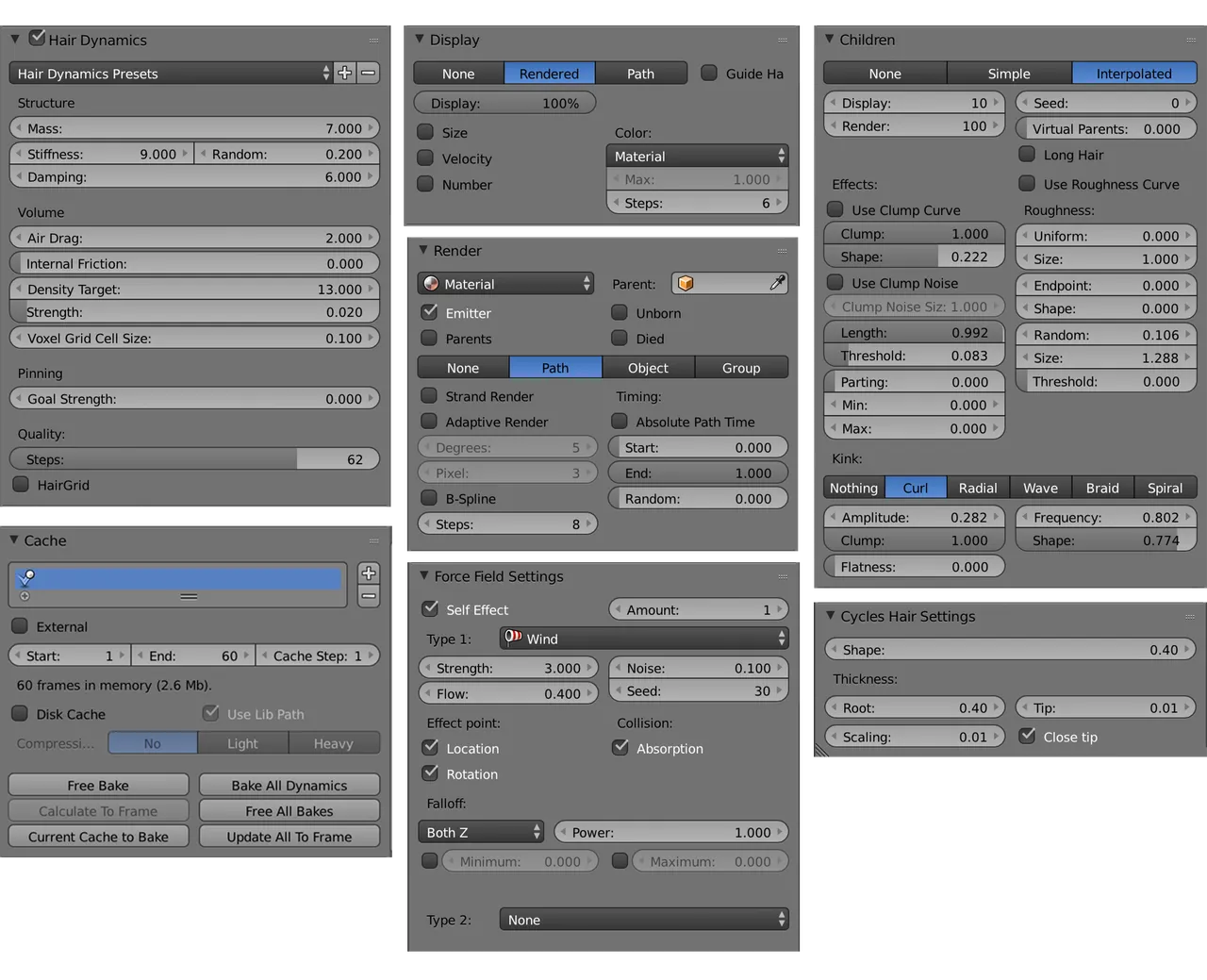Select Spiral kink type
Screen dimensions: 1207x980
[1166, 488]
